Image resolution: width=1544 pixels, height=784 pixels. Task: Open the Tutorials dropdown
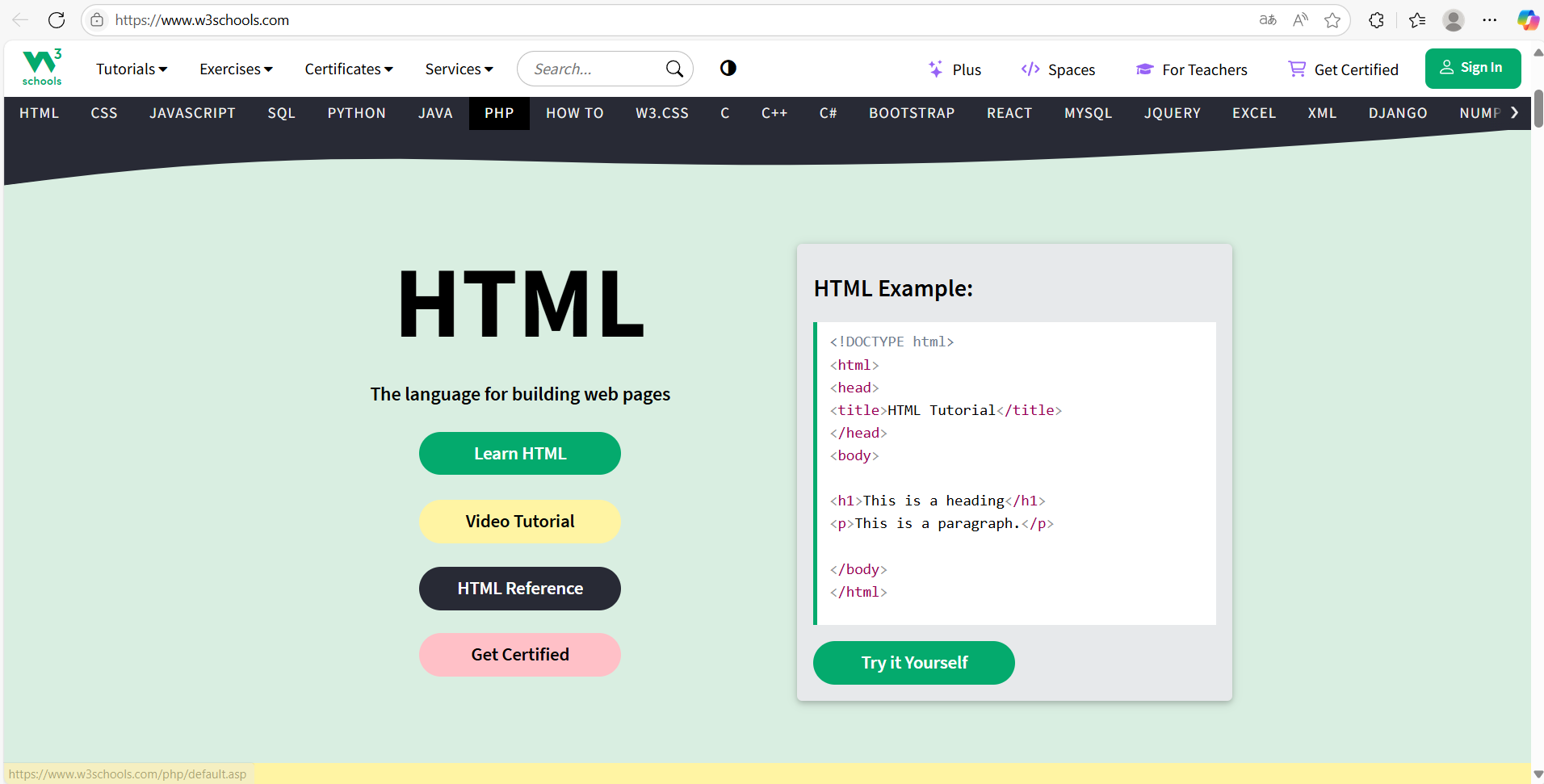(x=131, y=69)
